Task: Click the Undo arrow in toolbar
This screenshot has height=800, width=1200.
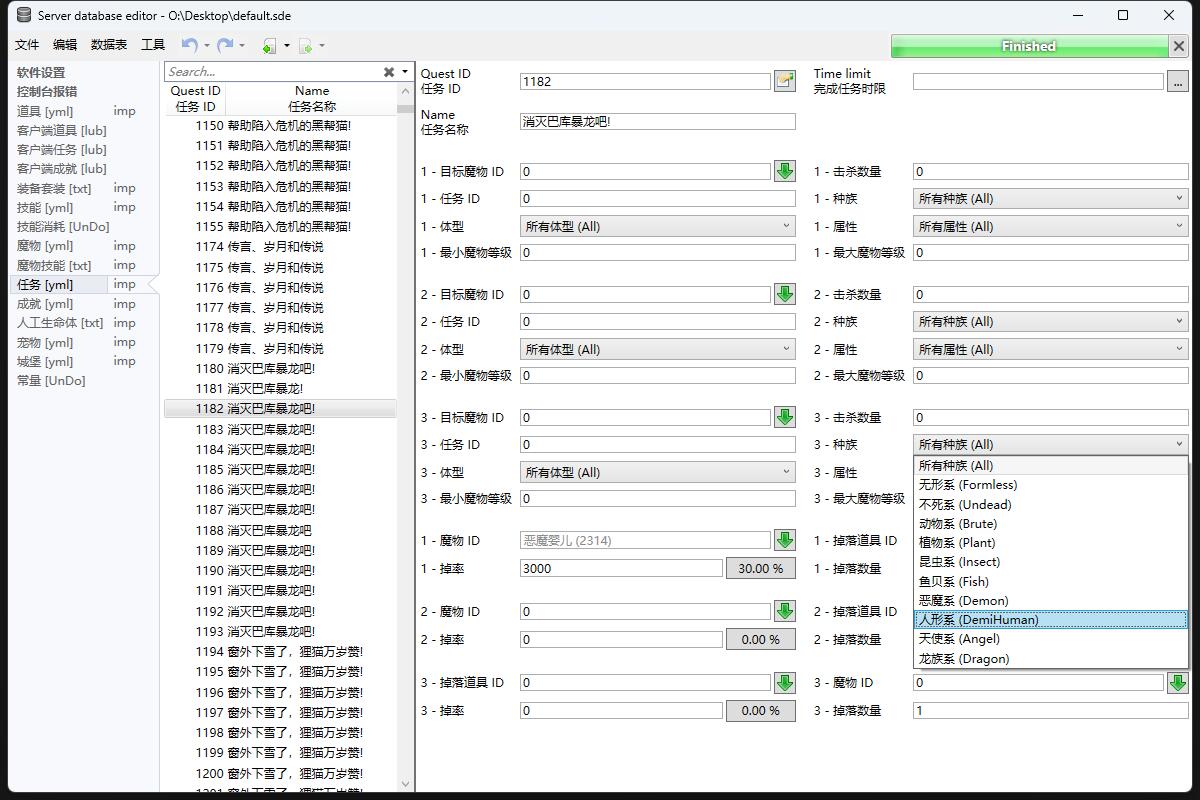Action: (x=189, y=45)
